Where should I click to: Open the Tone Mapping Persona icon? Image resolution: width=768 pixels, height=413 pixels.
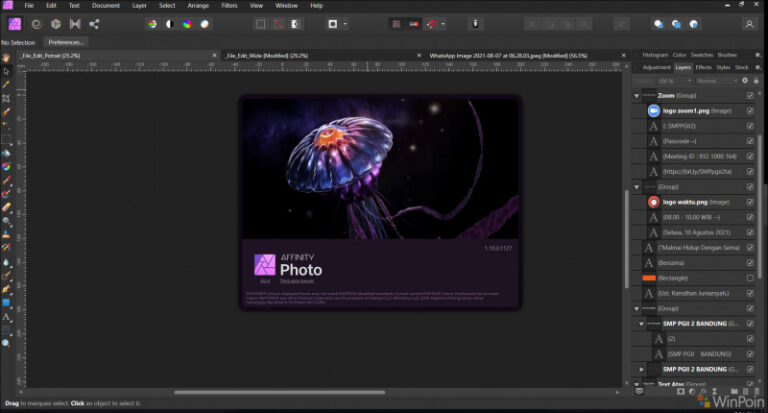tap(75, 24)
